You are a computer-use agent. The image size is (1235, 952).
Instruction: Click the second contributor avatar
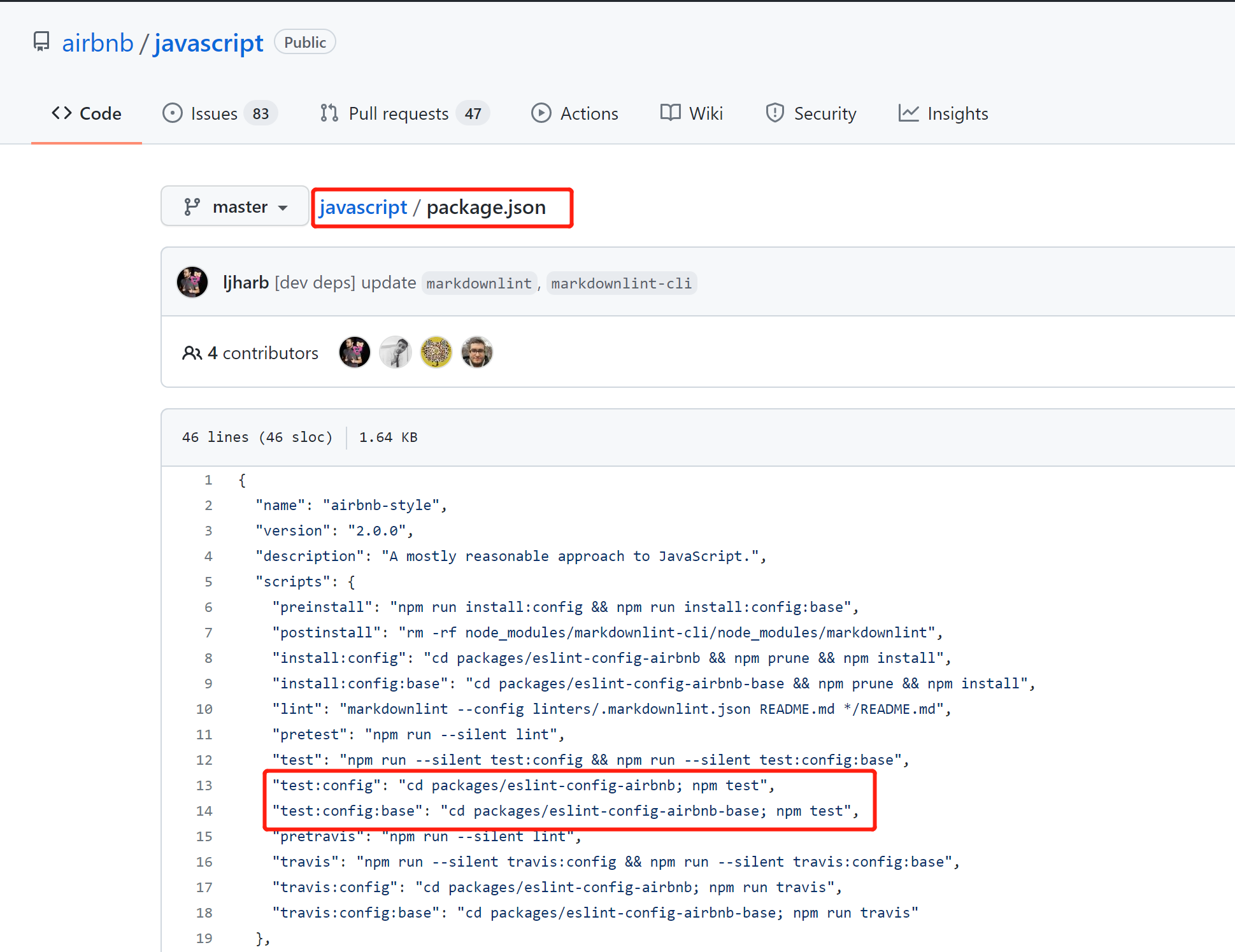(396, 352)
